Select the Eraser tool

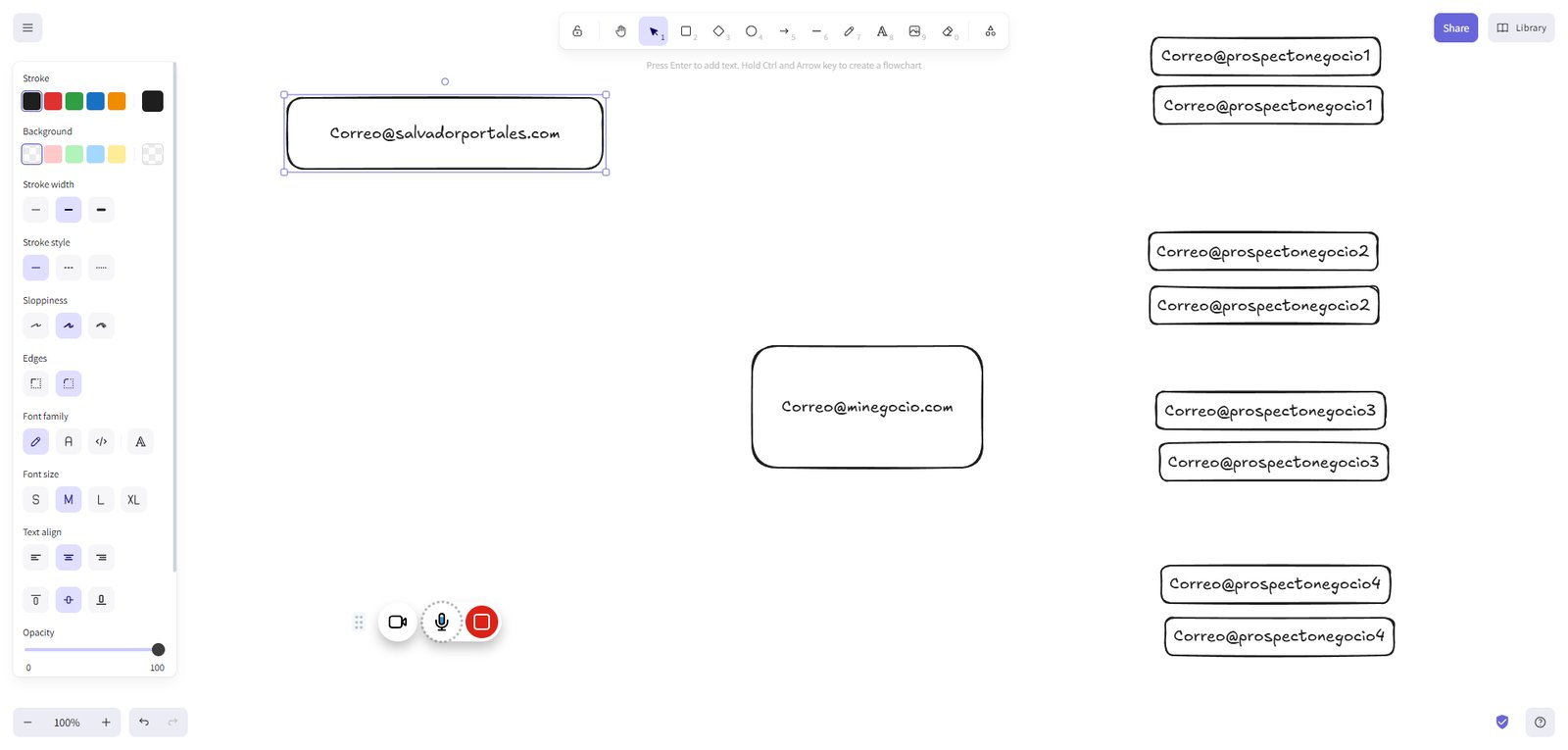pyautogui.click(x=948, y=31)
